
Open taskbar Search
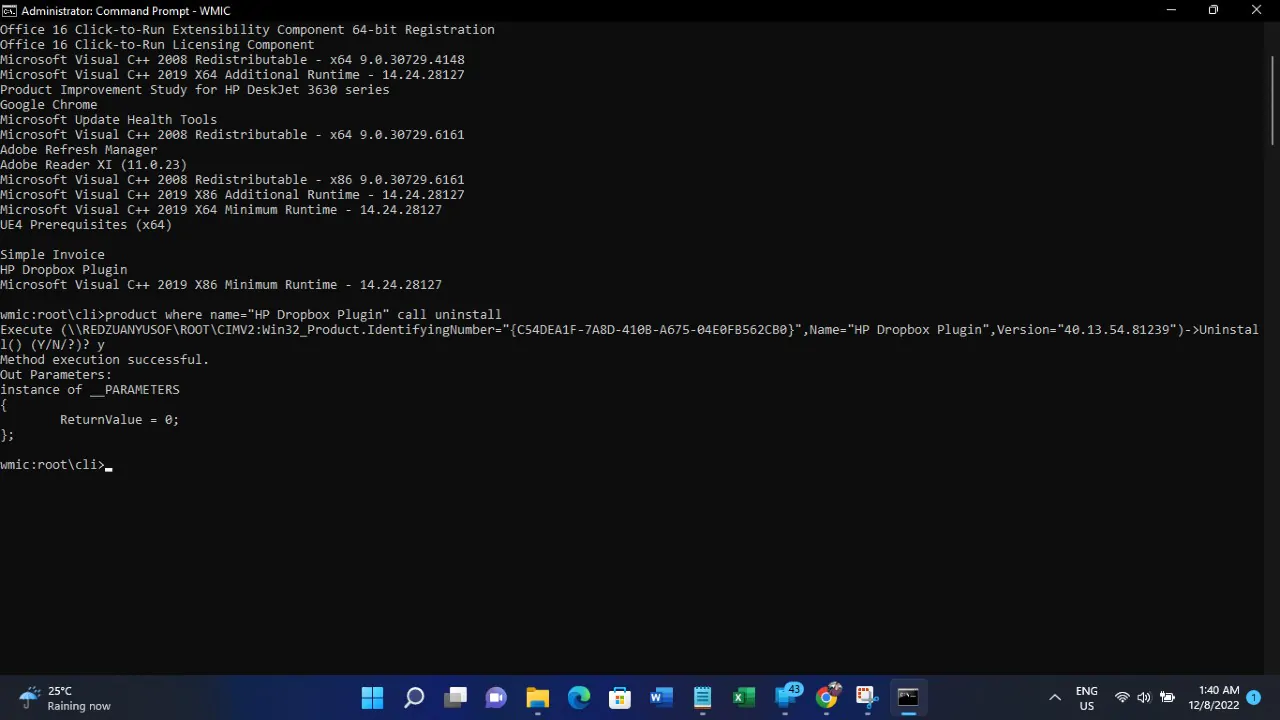pos(414,697)
